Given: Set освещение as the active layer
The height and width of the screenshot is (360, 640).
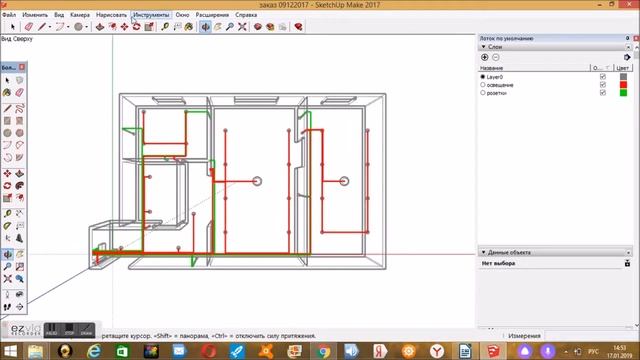Looking at the screenshot, I should click(x=483, y=85).
